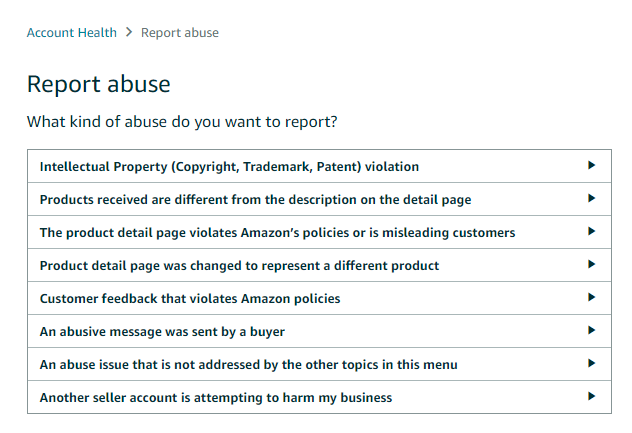
Task: Click the Report abuse breadcrumb text
Action: 180,33
